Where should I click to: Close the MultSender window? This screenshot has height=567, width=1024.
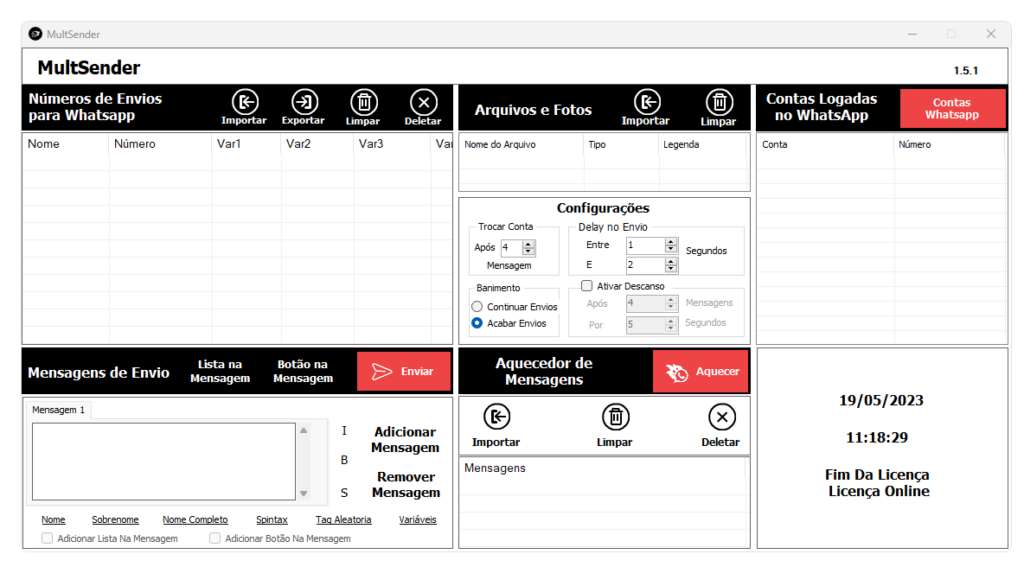tap(991, 34)
